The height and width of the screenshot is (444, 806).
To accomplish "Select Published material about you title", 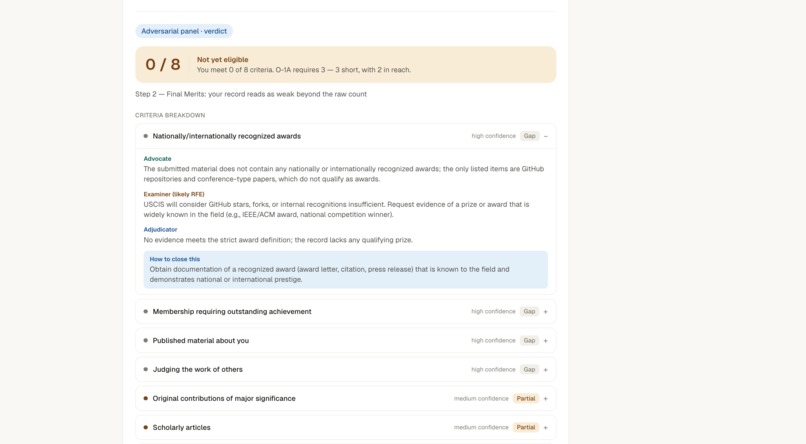I will [200, 341].
